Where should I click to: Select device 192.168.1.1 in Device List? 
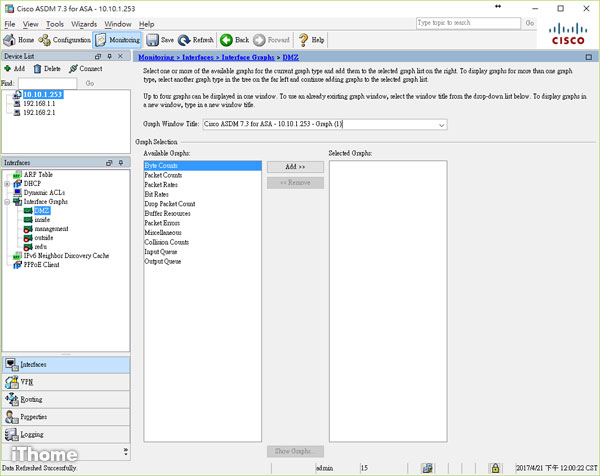tap(39, 104)
